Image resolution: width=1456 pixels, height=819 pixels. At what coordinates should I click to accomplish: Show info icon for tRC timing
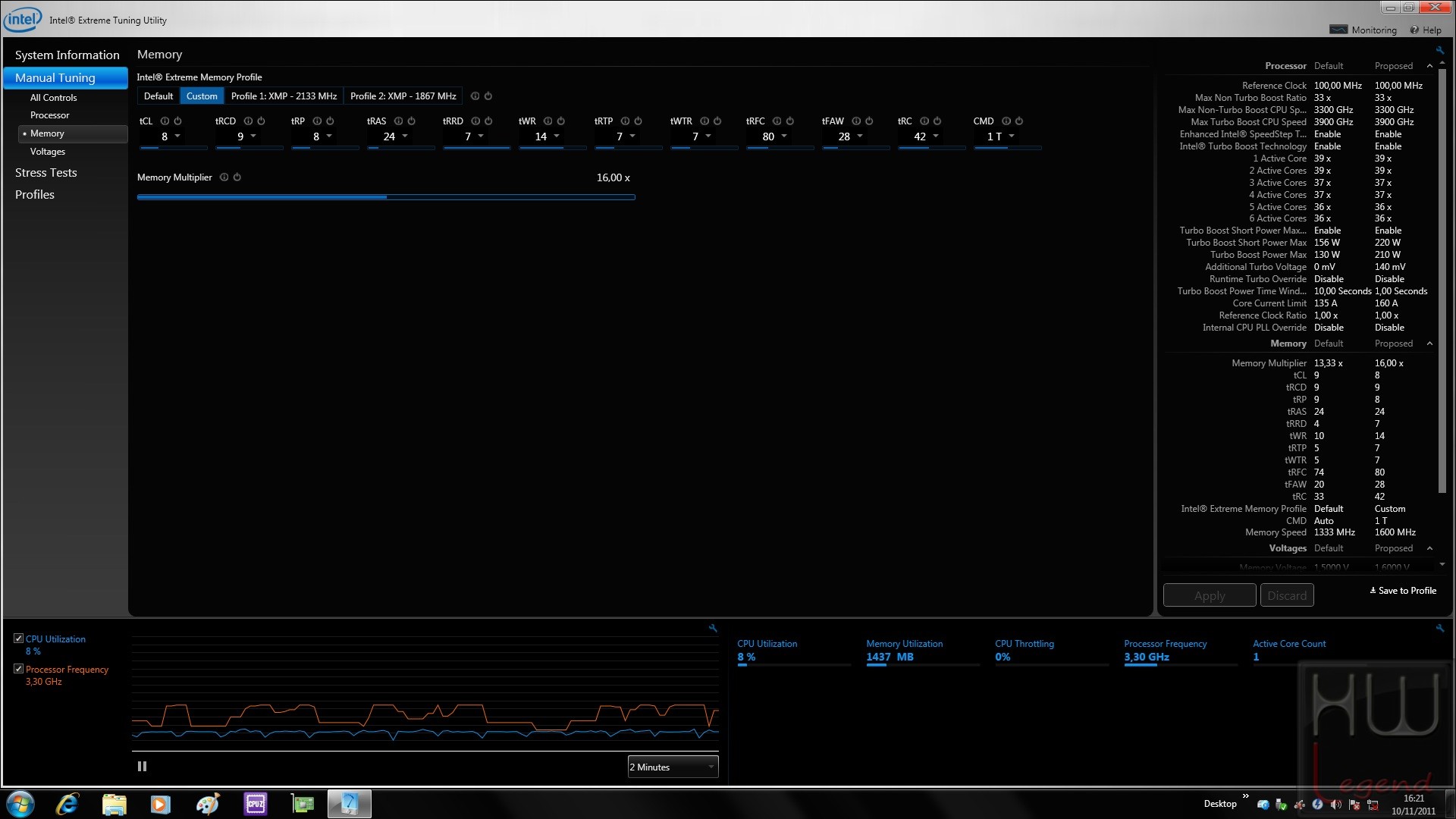[x=924, y=121]
